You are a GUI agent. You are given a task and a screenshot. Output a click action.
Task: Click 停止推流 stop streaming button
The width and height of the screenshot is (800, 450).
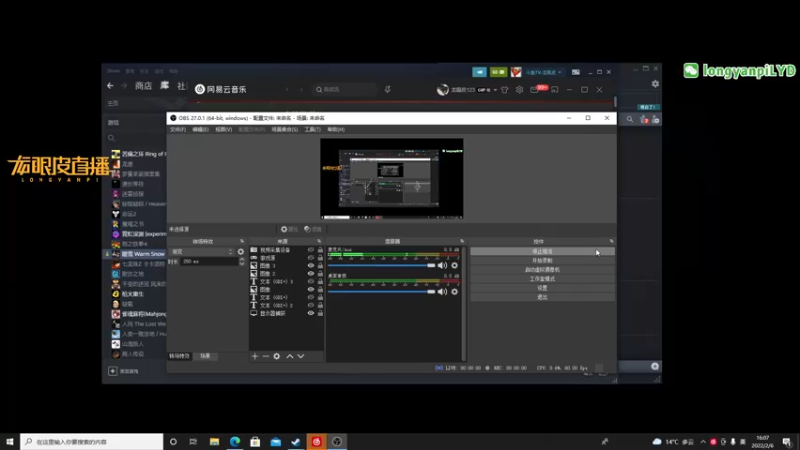(542, 252)
